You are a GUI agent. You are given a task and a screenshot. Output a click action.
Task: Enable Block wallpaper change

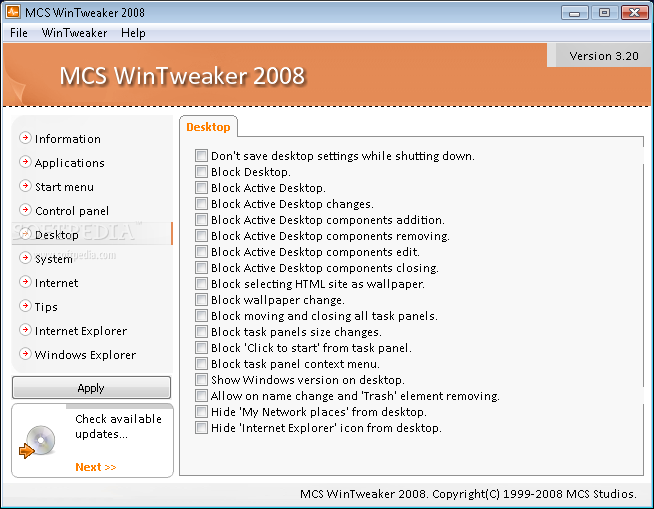[201, 300]
